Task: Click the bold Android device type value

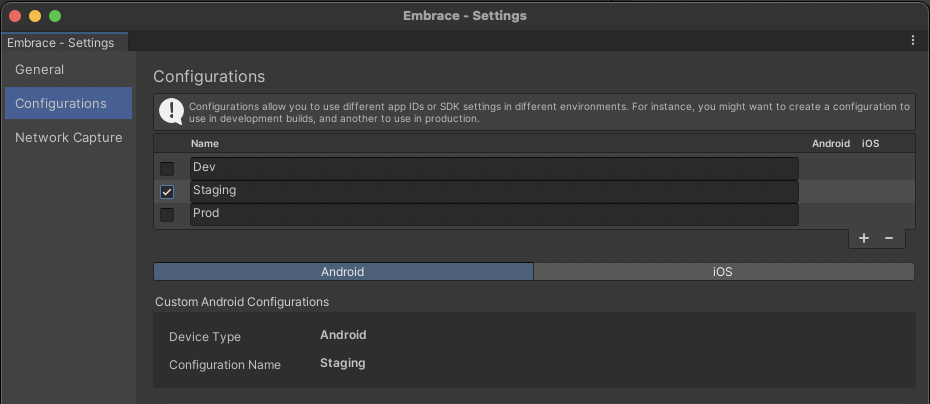Action: click(x=343, y=335)
